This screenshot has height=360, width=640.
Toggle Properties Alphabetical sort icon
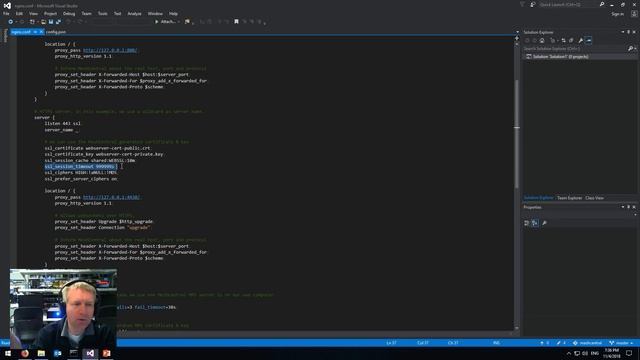[535, 223]
